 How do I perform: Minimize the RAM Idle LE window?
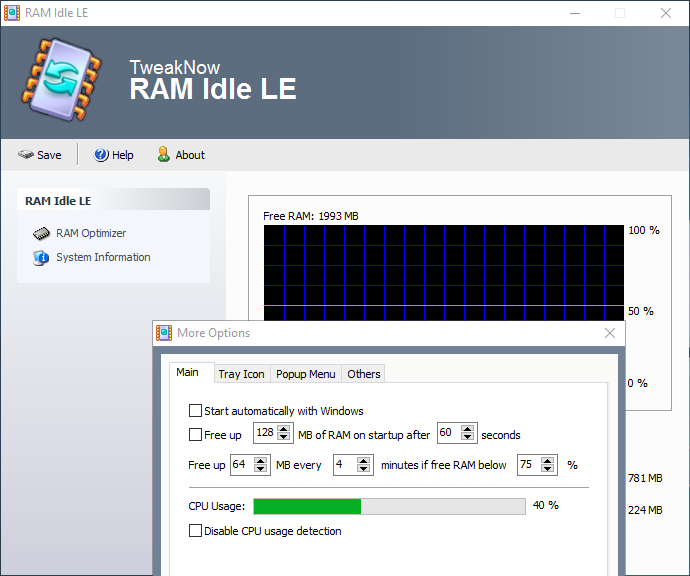pyautogui.click(x=575, y=13)
